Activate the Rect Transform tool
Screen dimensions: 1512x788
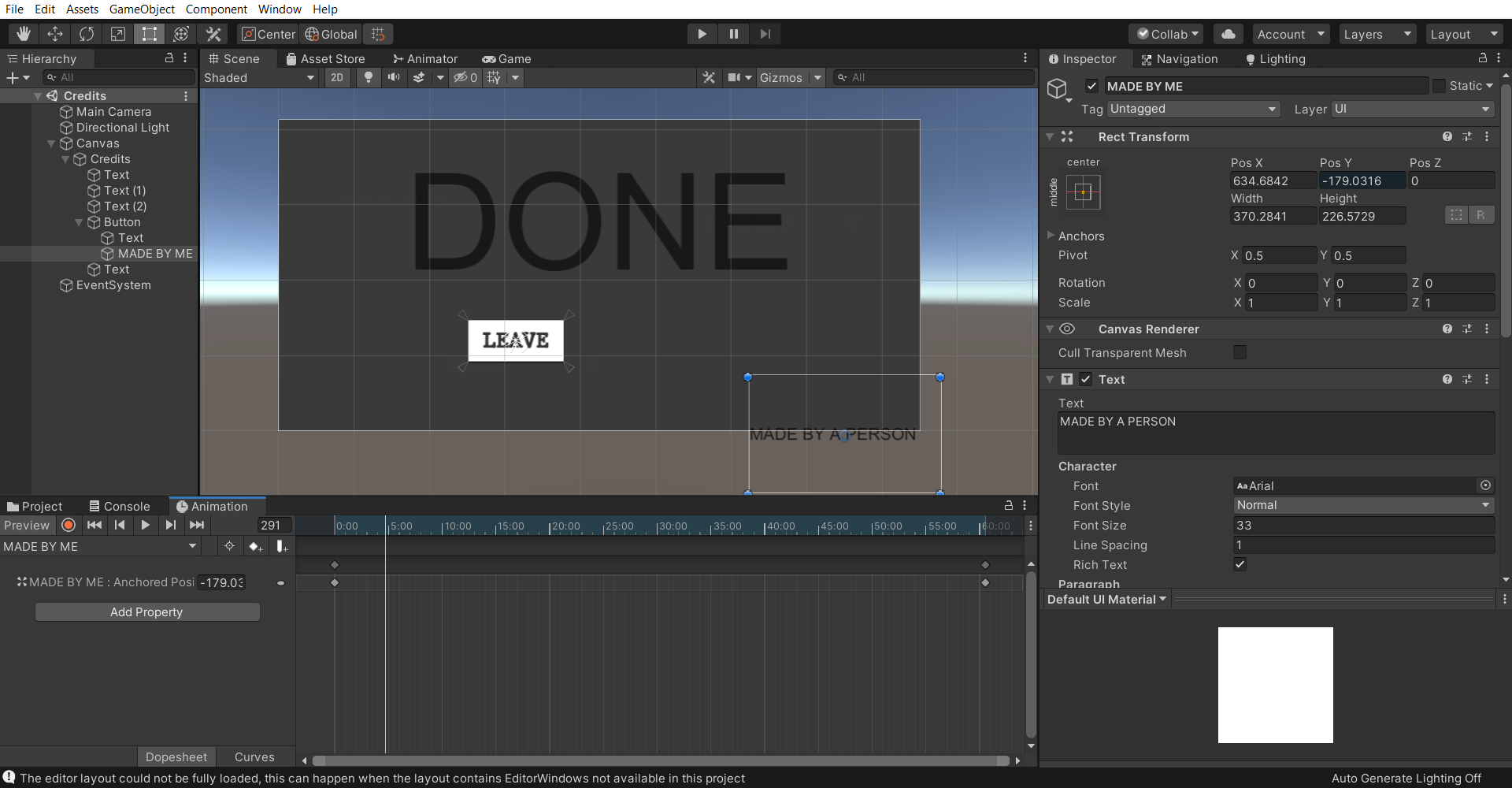tap(149, 34)
